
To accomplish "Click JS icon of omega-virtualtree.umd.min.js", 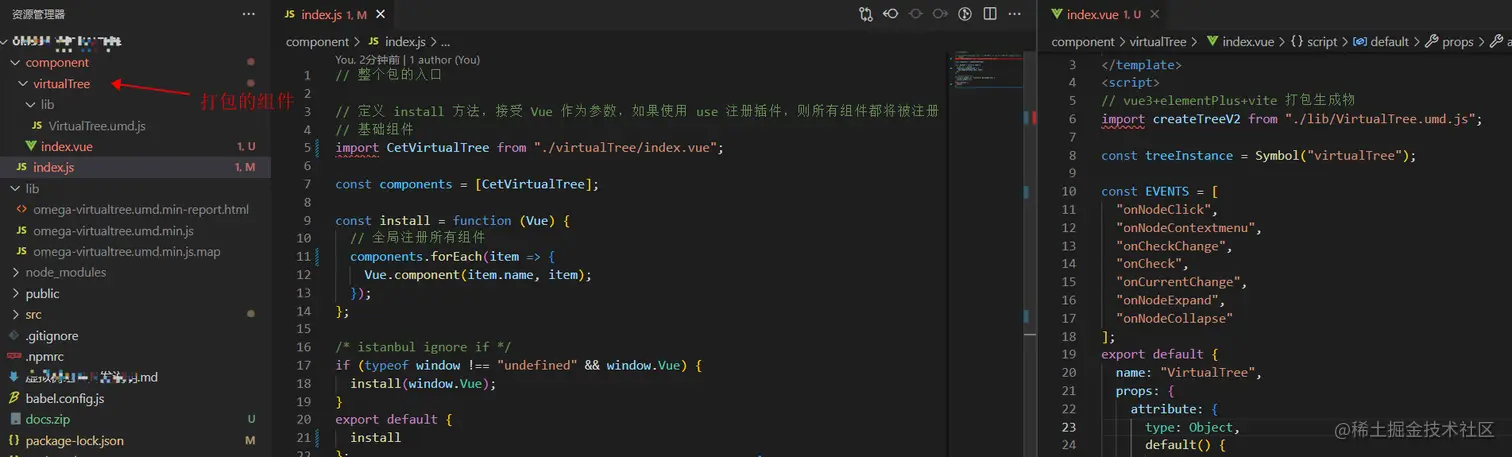I will coord(22,231).
